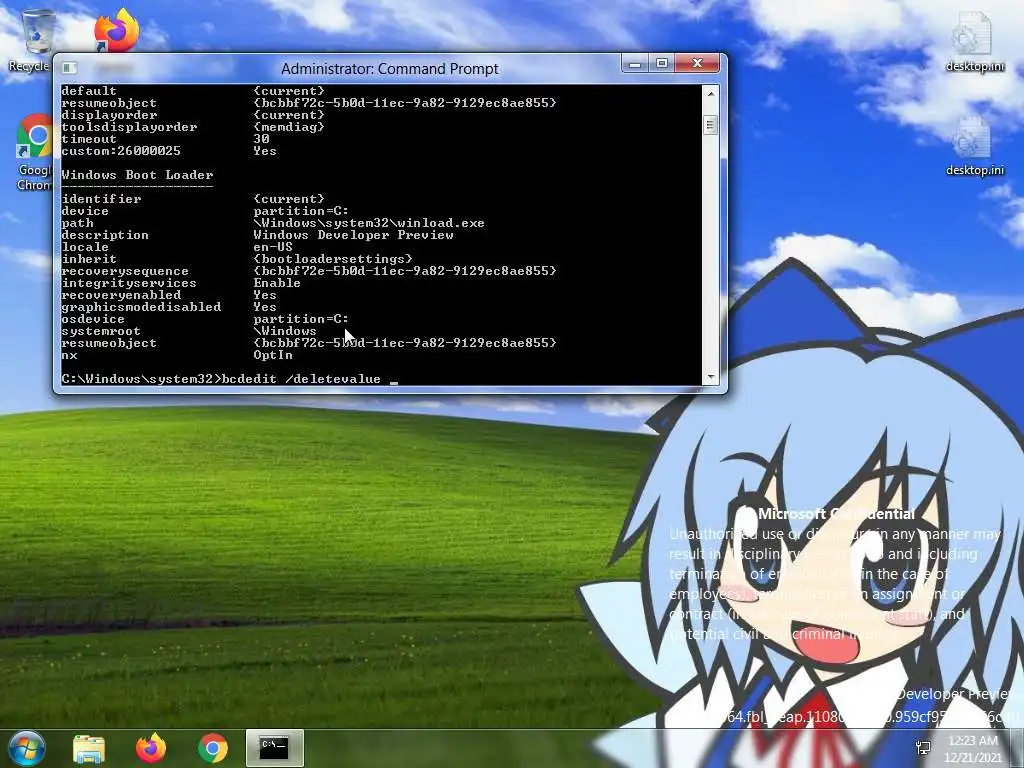
Task: Click the 'Windows Boot Loader' heading
Action: coord(137,175)
